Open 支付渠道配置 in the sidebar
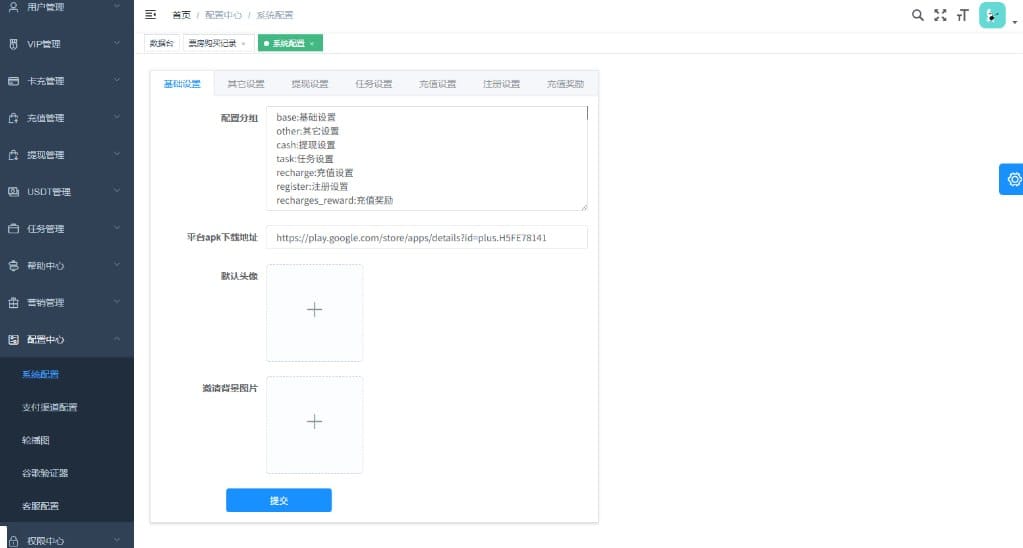This screenshot has height=548, width=1023. click(50, 407)
